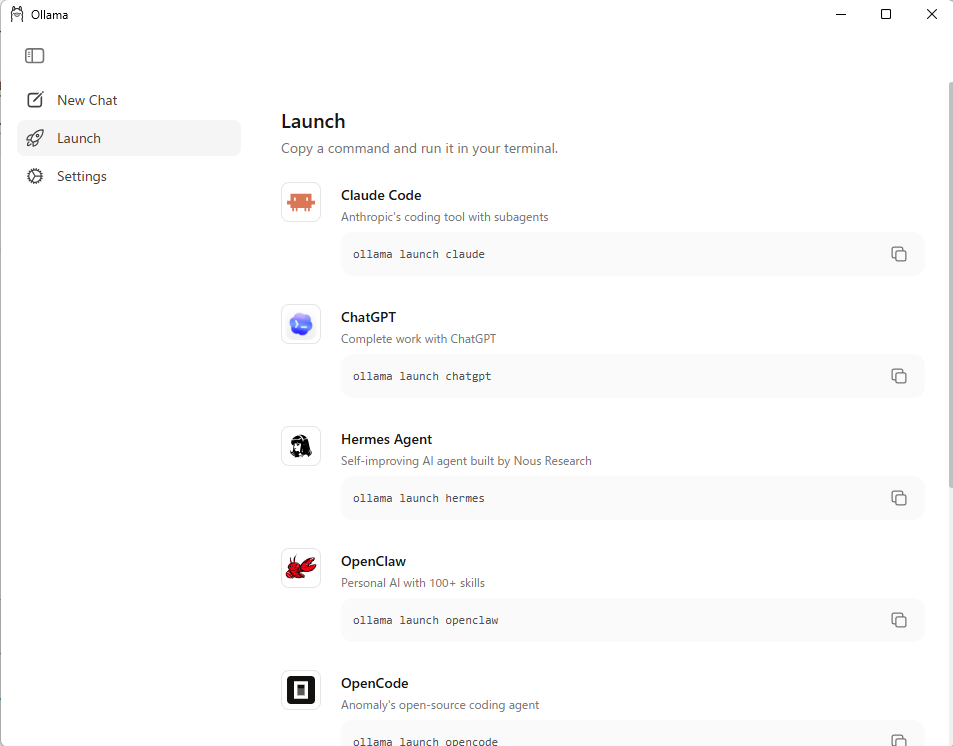Click the Settings gear icon
This screenshot has width=953, height=746.
click(x=35, y=176)
